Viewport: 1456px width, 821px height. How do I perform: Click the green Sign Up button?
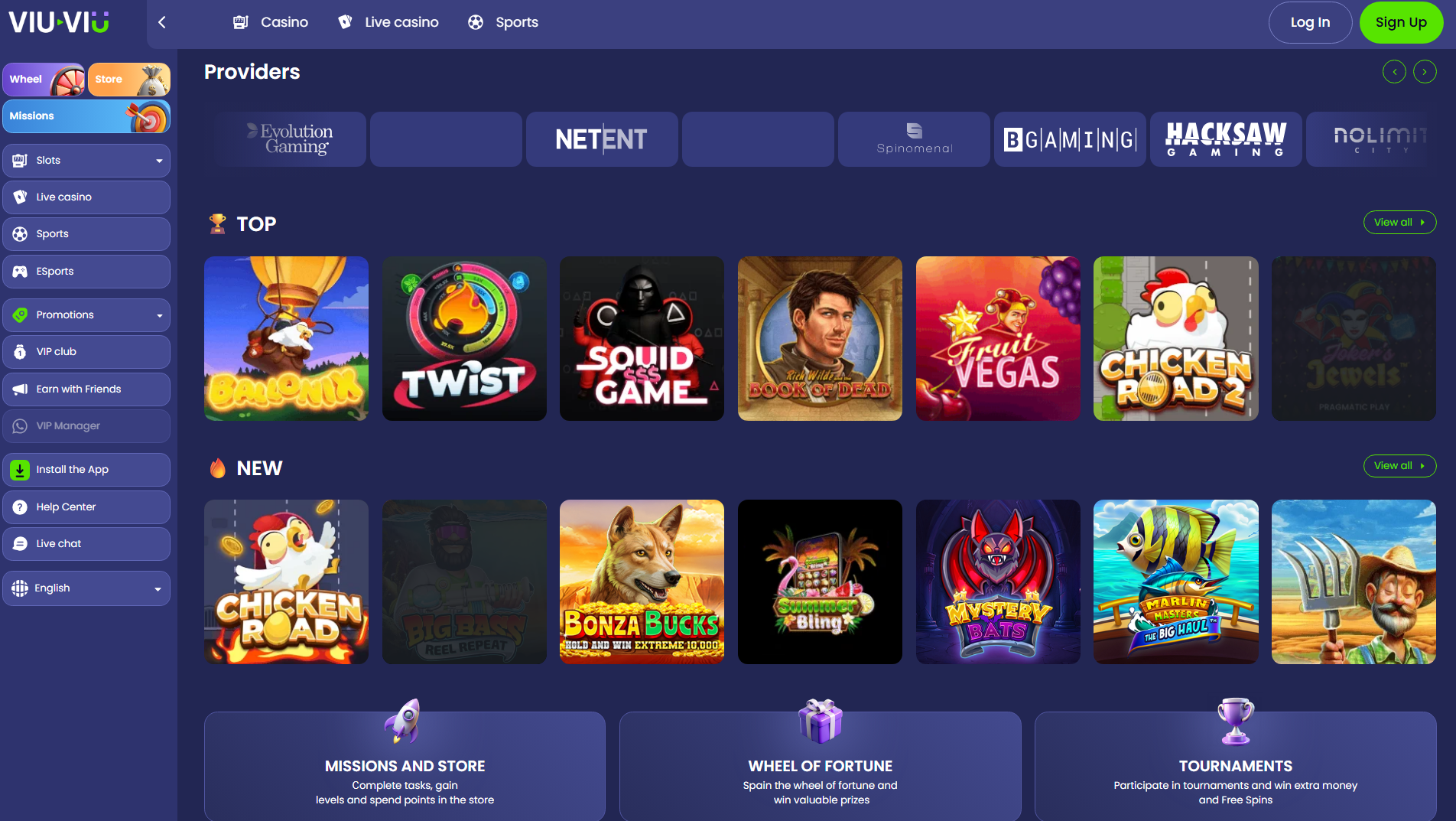point(1401,22)
